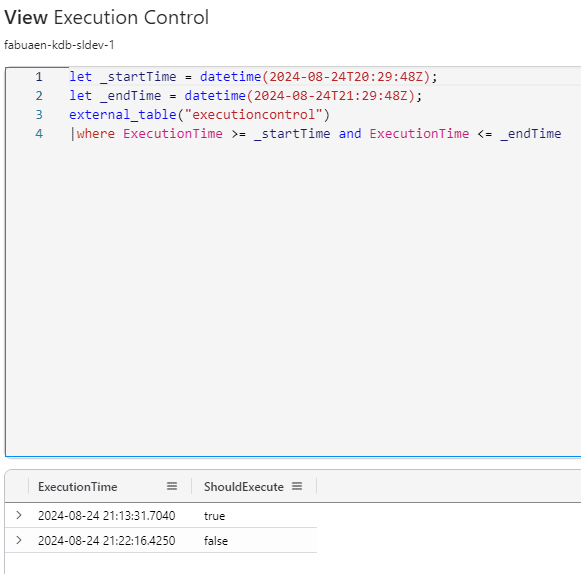Click line number 2 in gutter

pos(39,96)
